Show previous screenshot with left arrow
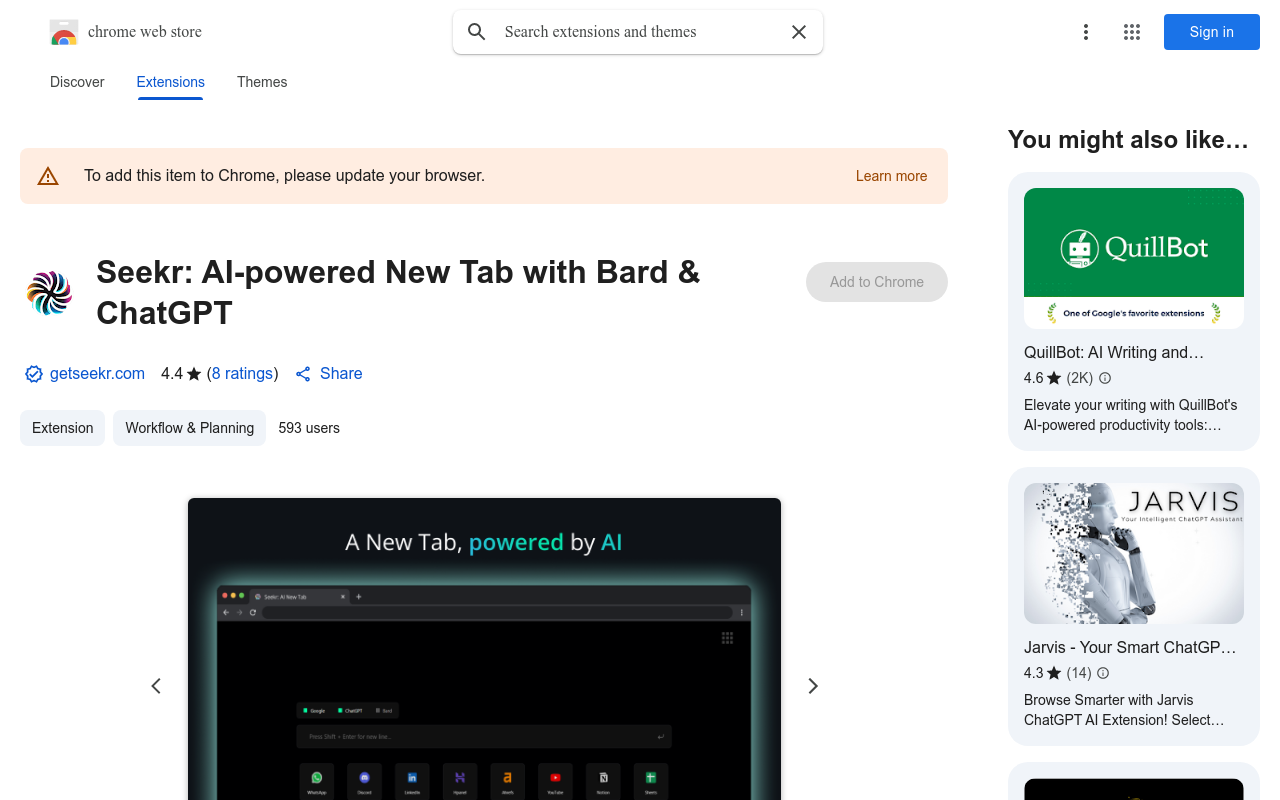The image size is (1280, 800). click(156, 686)
